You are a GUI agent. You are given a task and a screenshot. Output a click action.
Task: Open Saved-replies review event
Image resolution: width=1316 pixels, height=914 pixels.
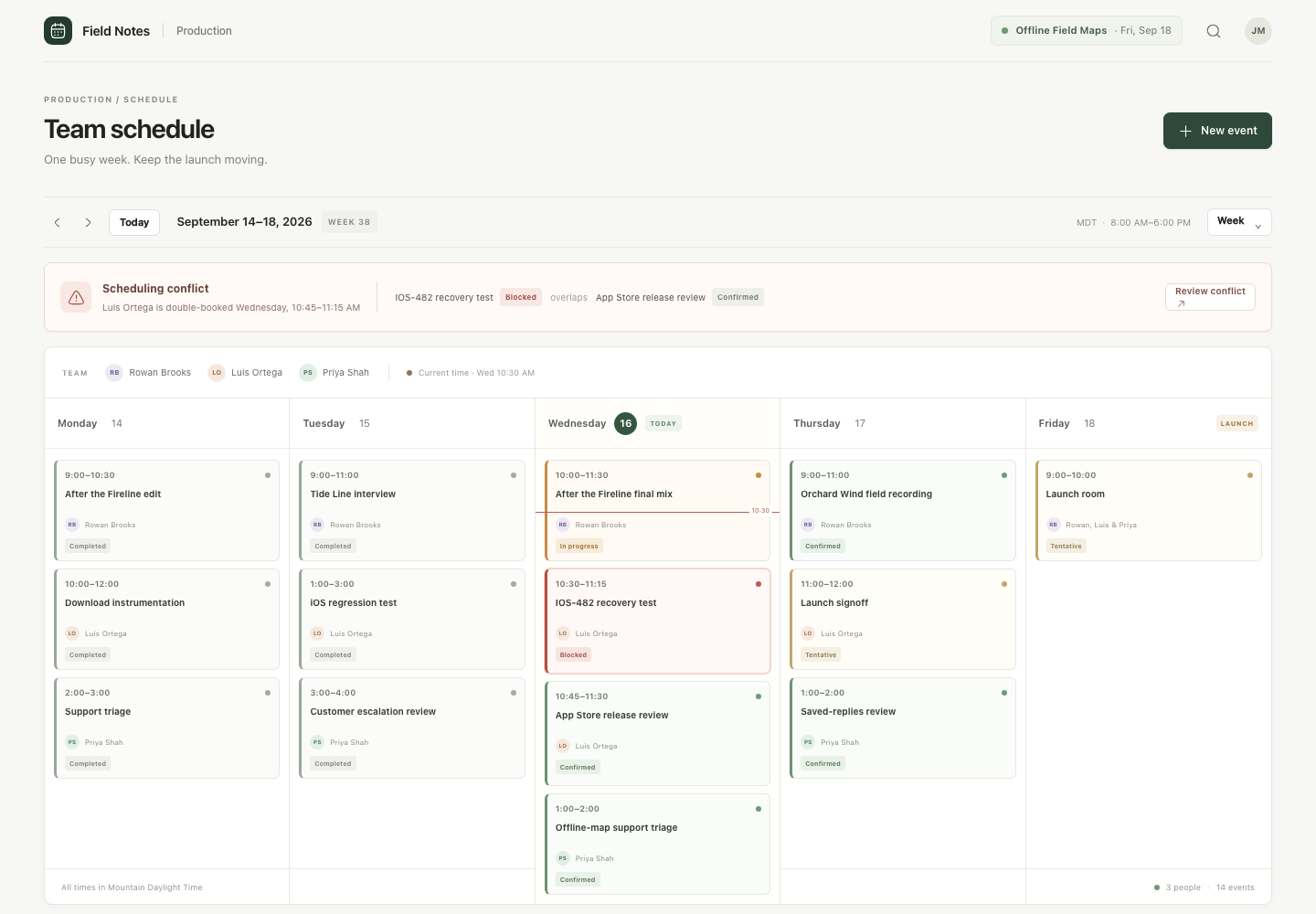[x=903, y=728]
